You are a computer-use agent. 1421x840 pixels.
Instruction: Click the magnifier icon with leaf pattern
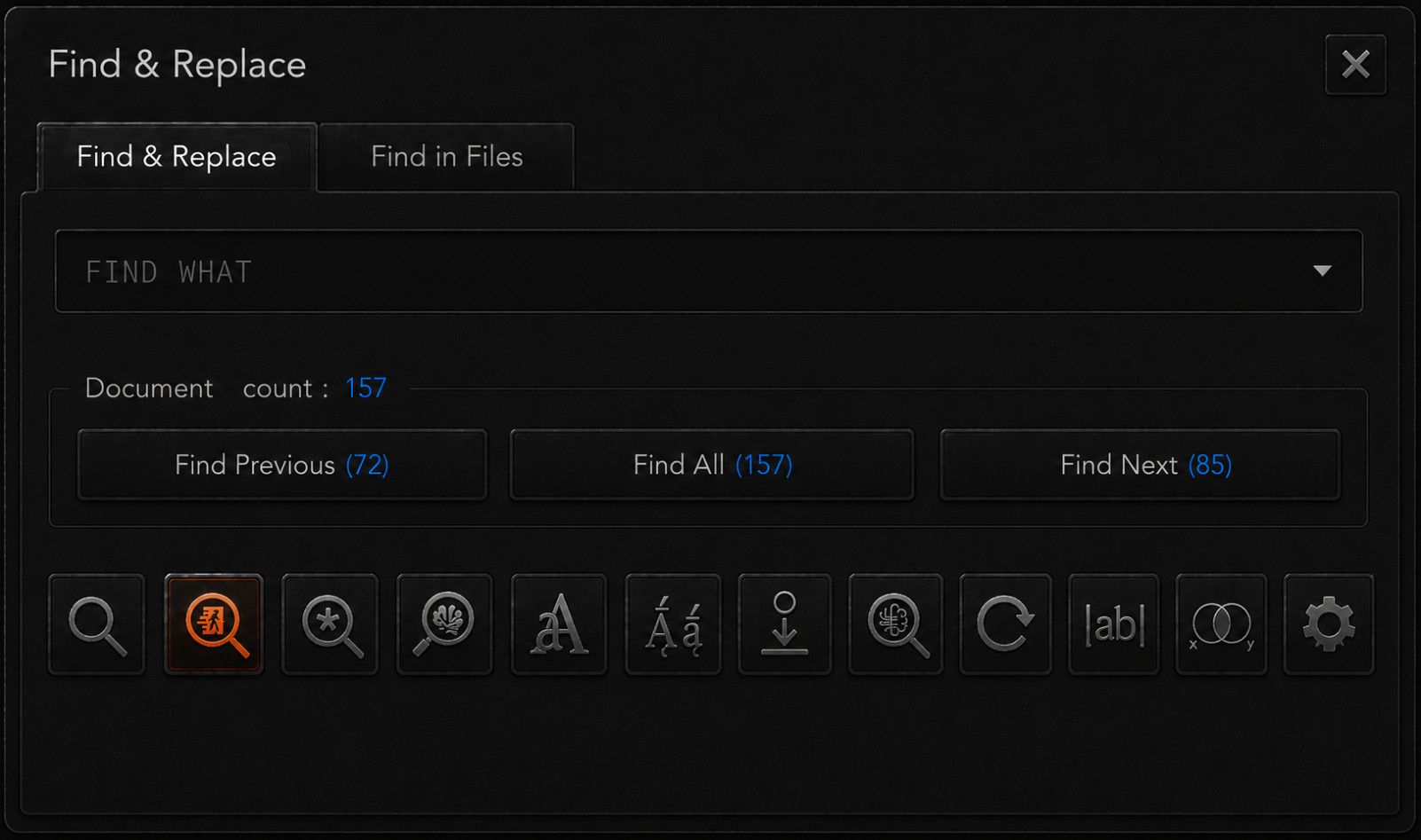(444, 624)
